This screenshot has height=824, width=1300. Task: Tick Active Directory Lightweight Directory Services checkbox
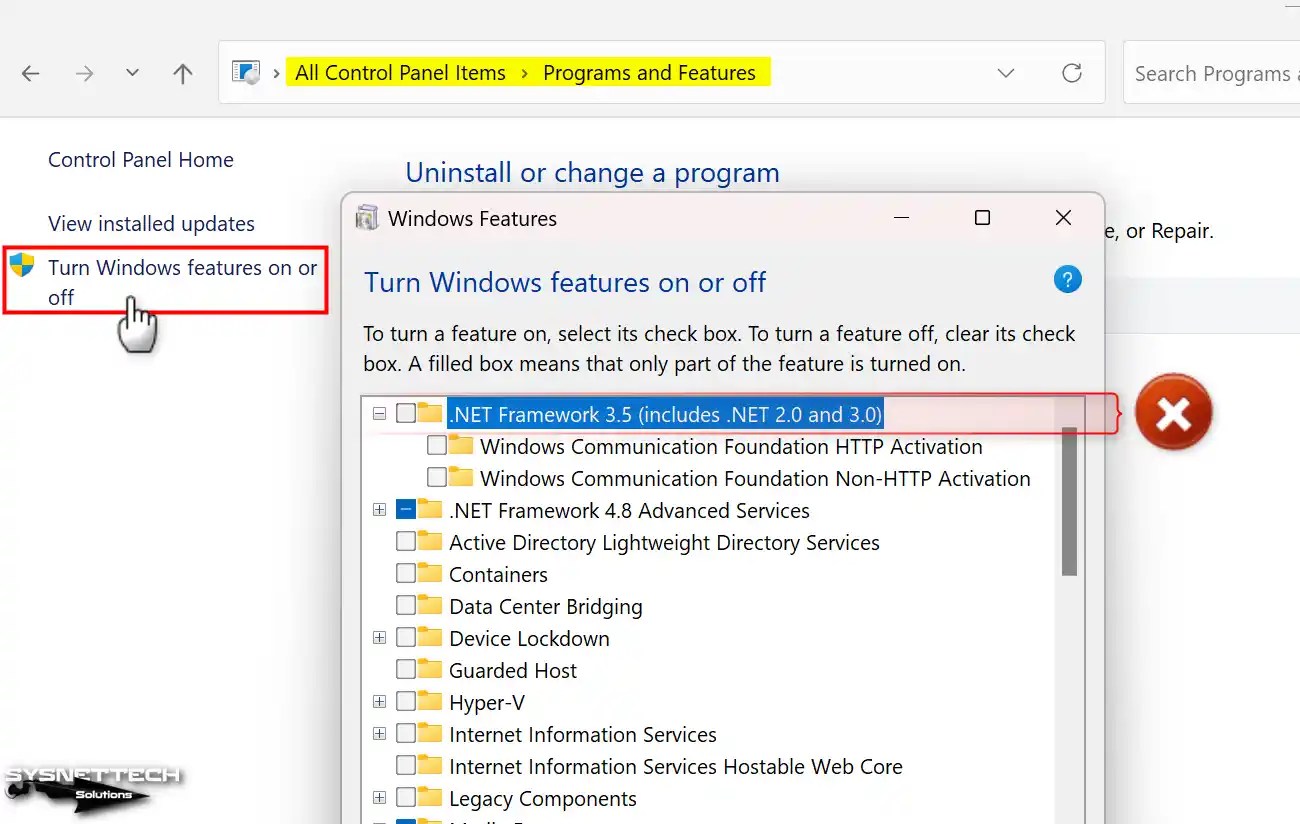pos(406,542)
